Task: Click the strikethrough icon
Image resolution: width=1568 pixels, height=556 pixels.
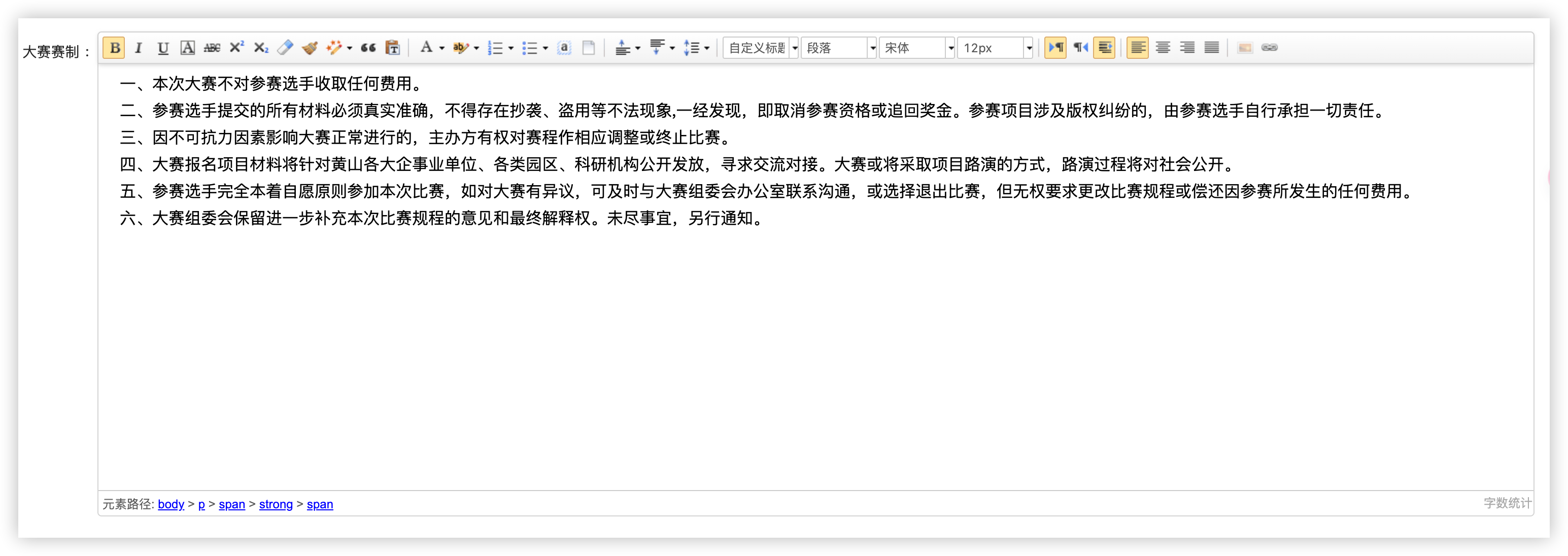Action: click(212, 48)
